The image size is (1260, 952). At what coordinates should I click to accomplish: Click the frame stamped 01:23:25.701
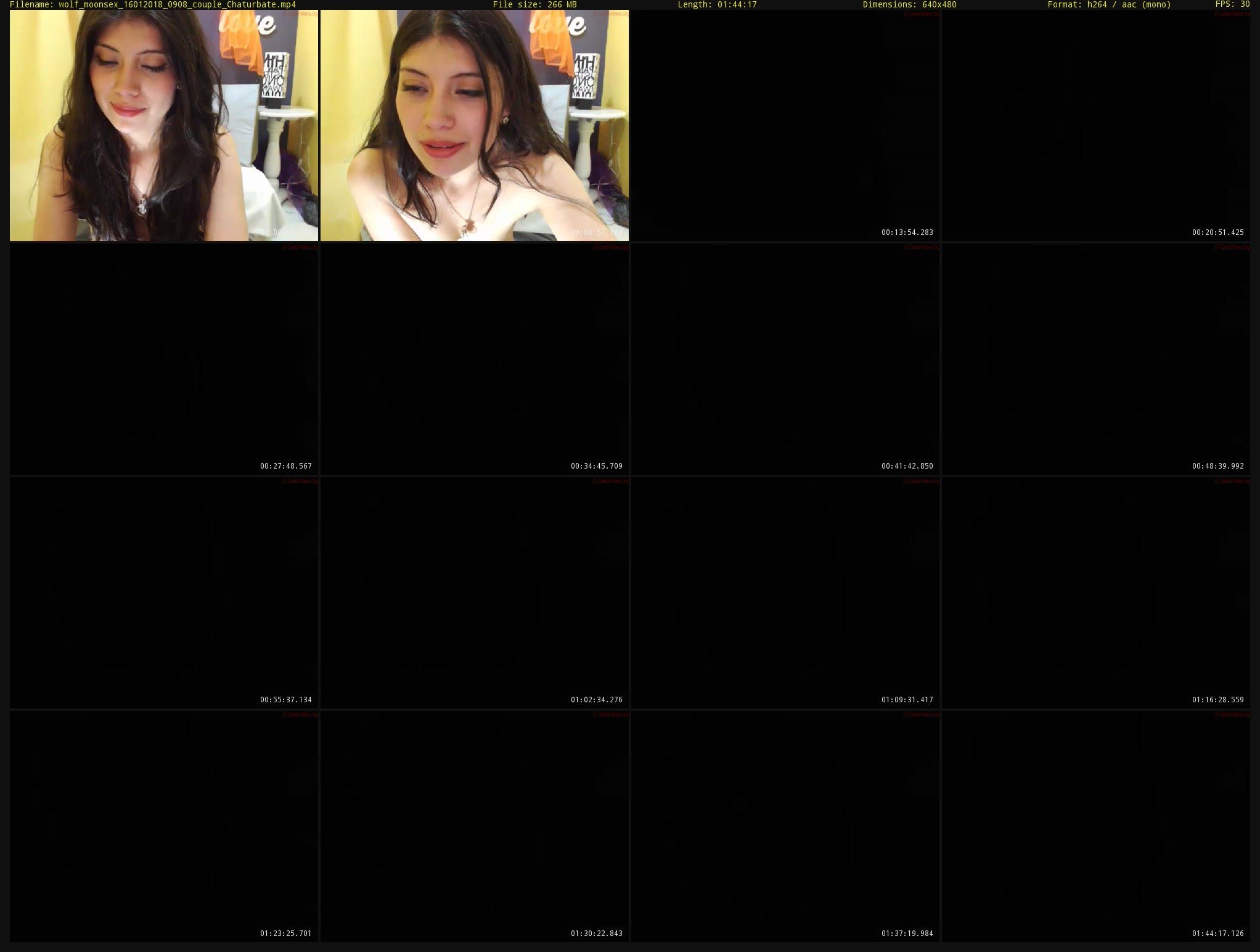[164, 826]
